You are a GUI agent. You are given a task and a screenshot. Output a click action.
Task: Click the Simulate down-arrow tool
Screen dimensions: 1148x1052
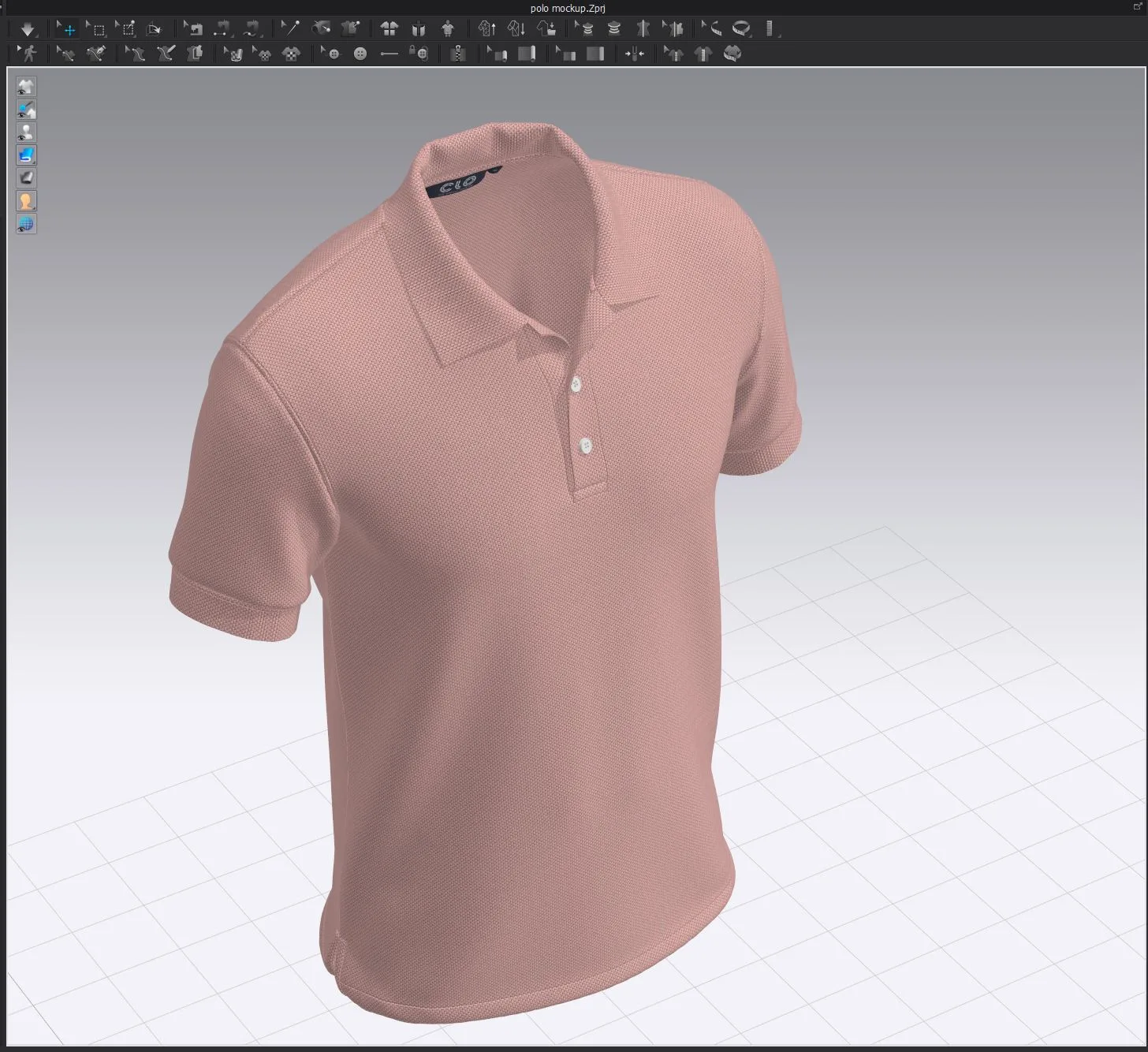(x=28, y=29)
